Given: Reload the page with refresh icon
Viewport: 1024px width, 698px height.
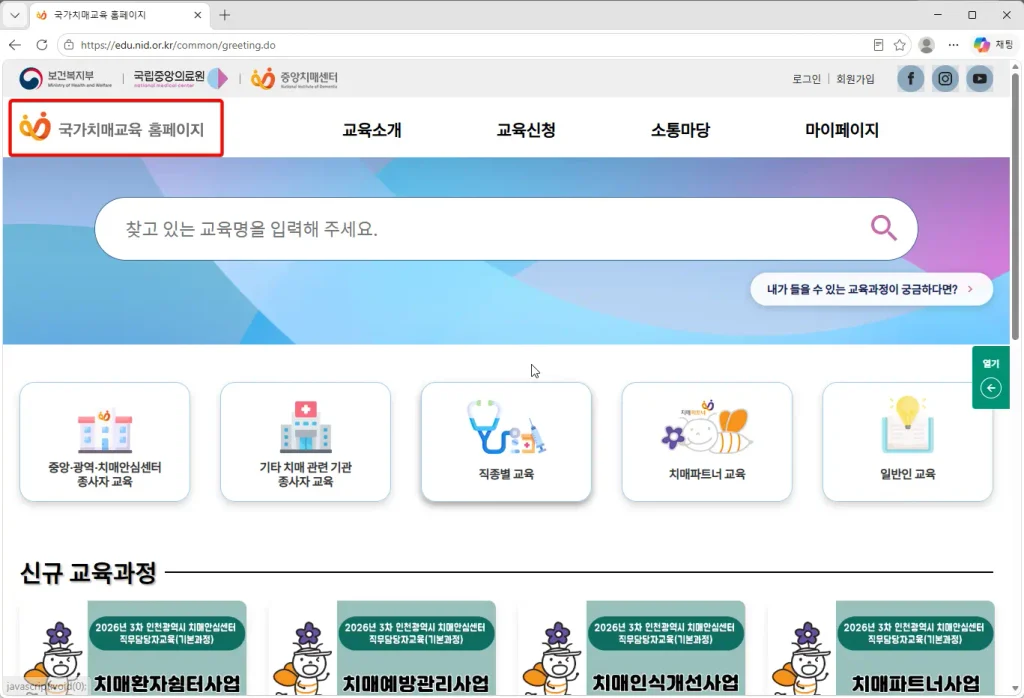Looking at the screenshot, I should point(42,45).
